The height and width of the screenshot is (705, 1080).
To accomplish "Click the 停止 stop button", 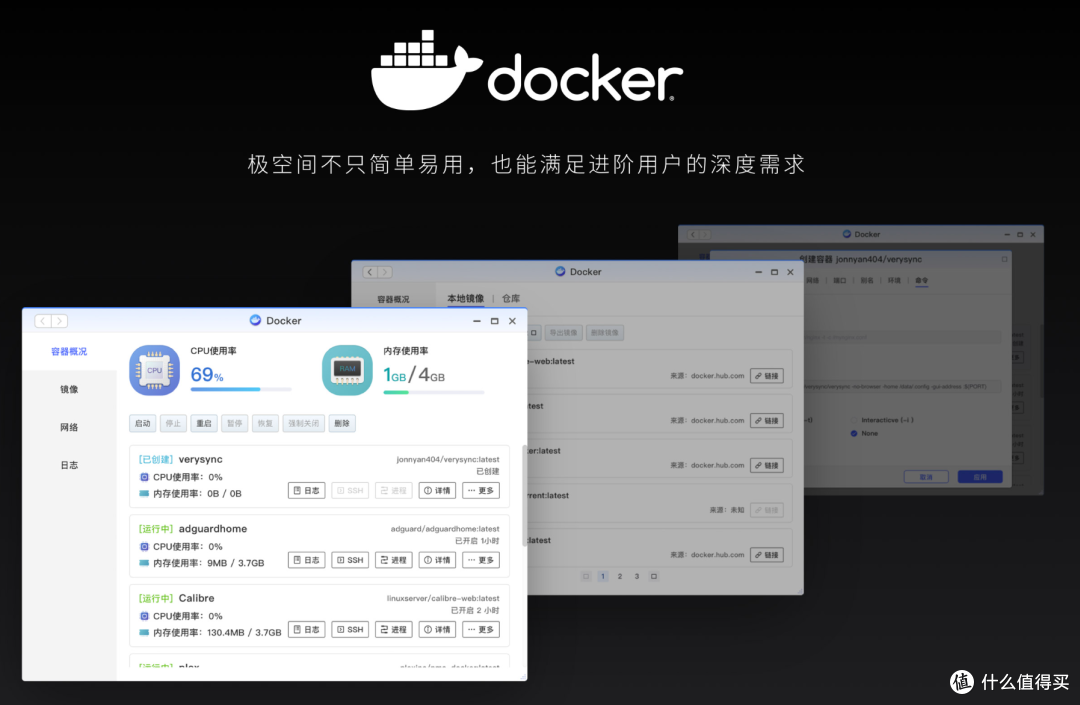I will (173, 423).
